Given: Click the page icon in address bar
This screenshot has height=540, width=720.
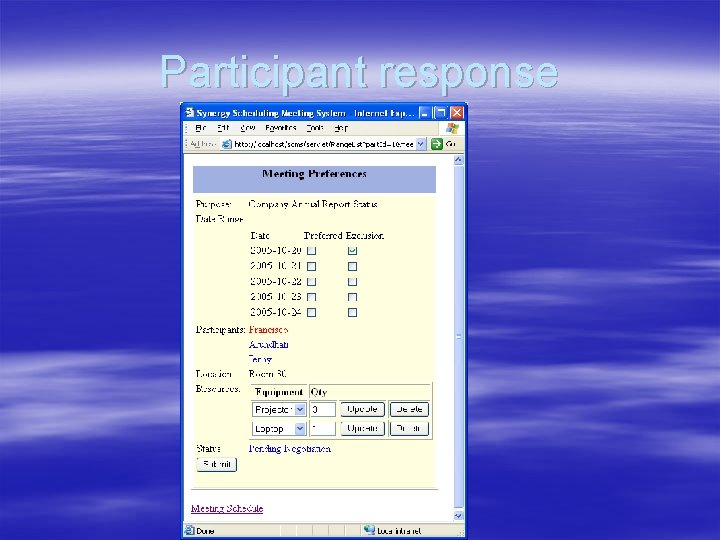Looking at the screenshot, I should point(226,144).
